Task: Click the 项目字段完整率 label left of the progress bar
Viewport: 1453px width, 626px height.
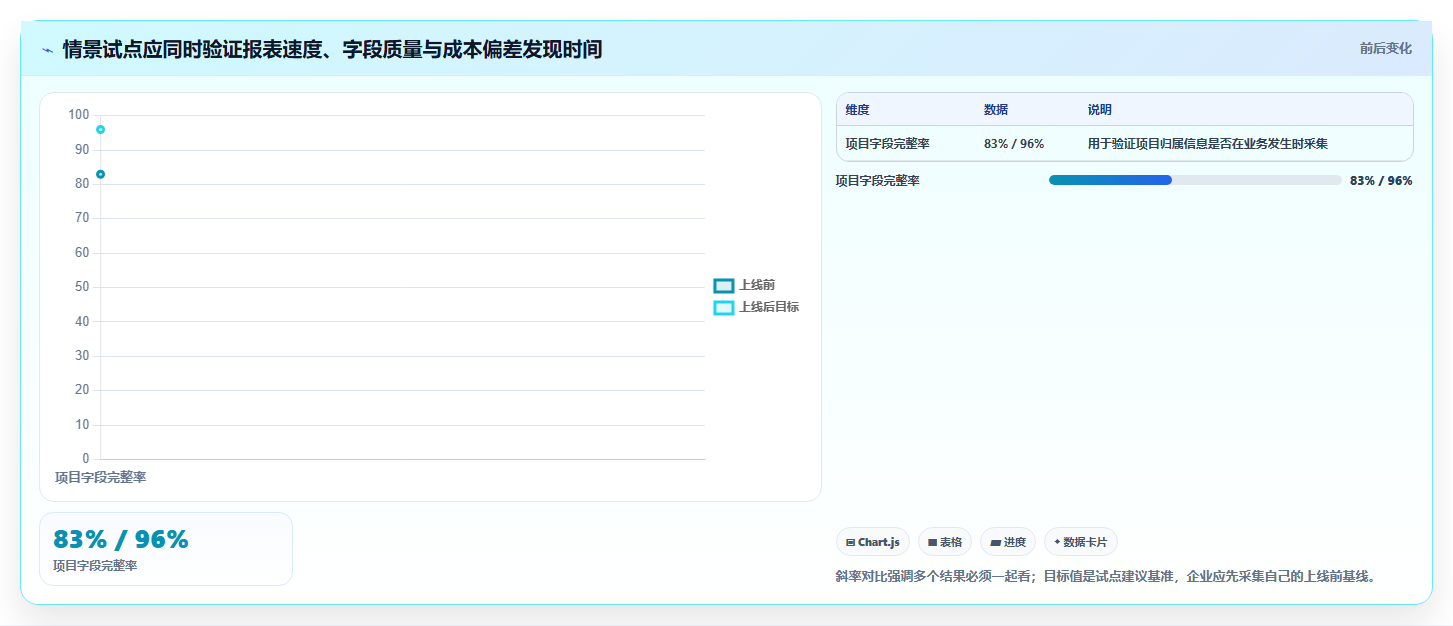Action: [x=878, y=181]
